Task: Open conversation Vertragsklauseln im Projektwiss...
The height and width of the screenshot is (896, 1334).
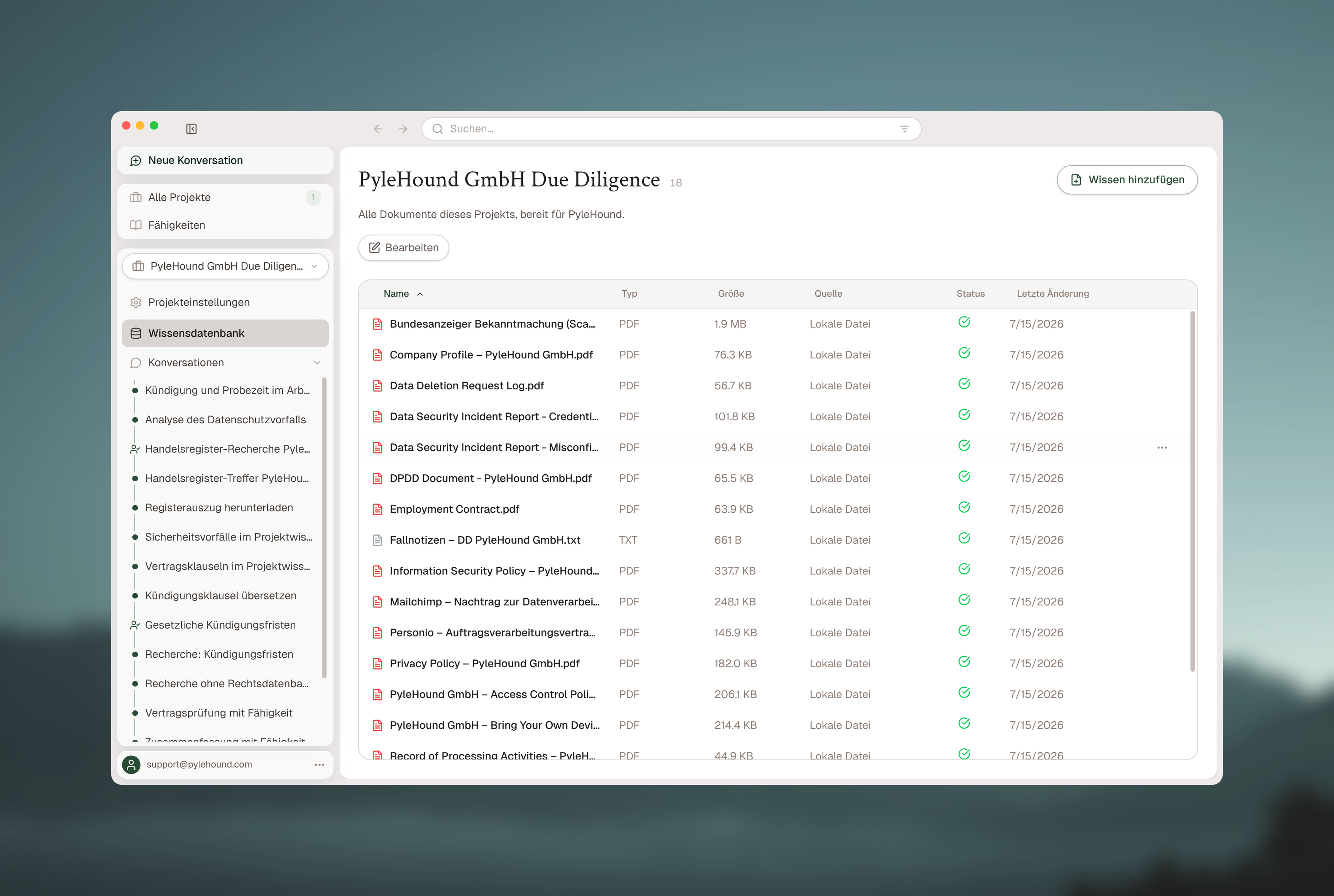Action: (x=228, y=566)
